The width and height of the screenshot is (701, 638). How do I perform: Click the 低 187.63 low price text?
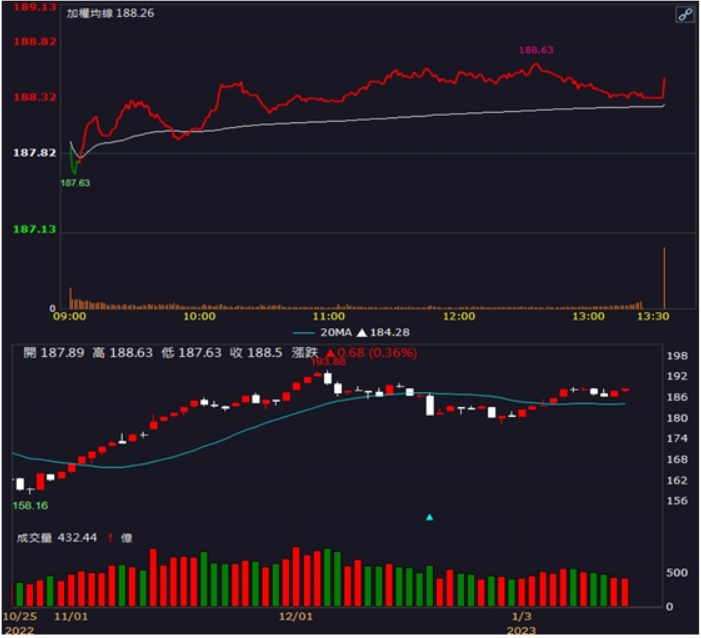pyautogui.click(x=191, y=353)
